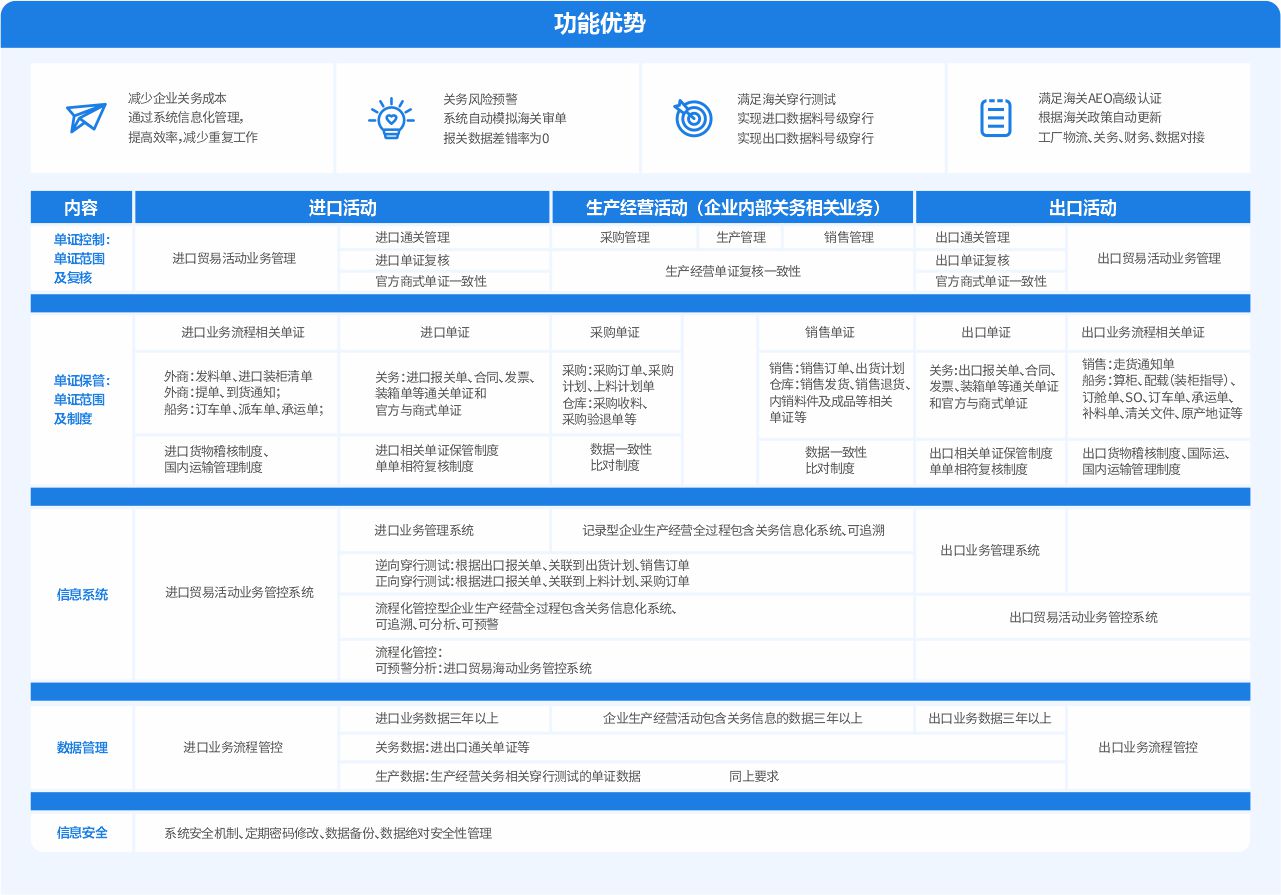Click the 销售管理 cell

[x=849, y=237]
